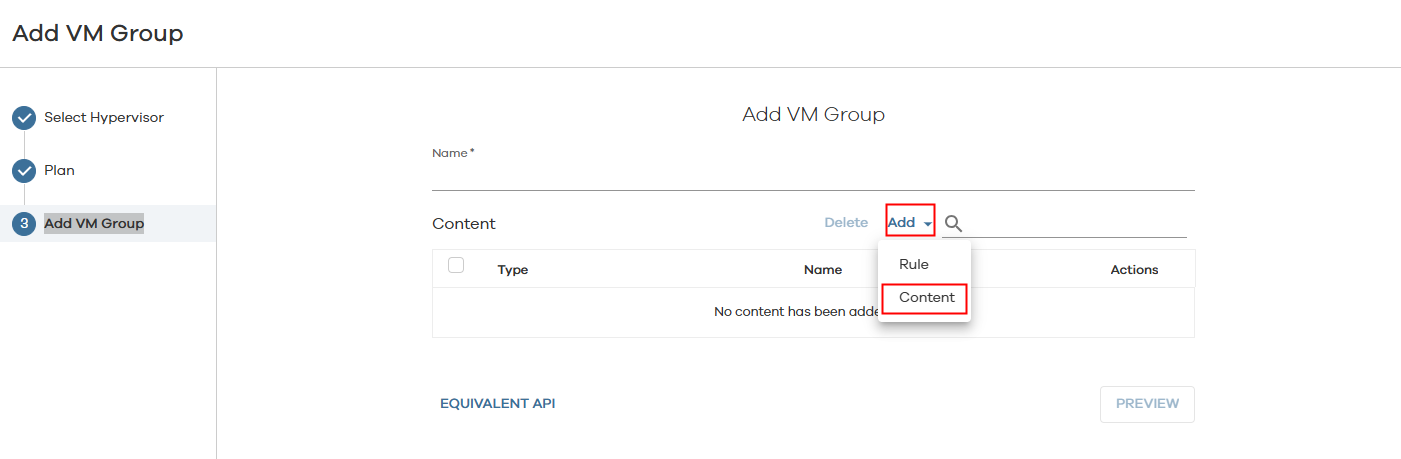Image resolution: width=1401 pixels, height=459 pixels.
Task: Focus the Name text field
Action: [812, 177]
